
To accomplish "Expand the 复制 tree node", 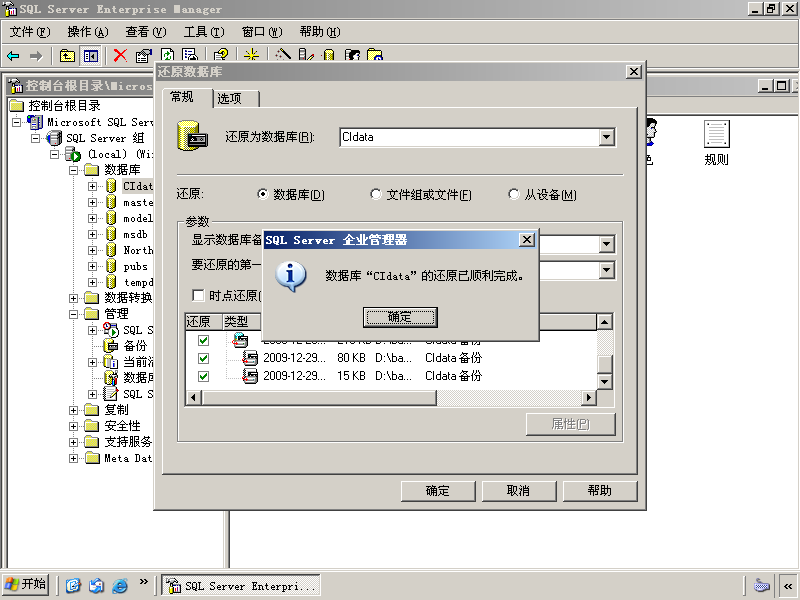I will point(73,410).
